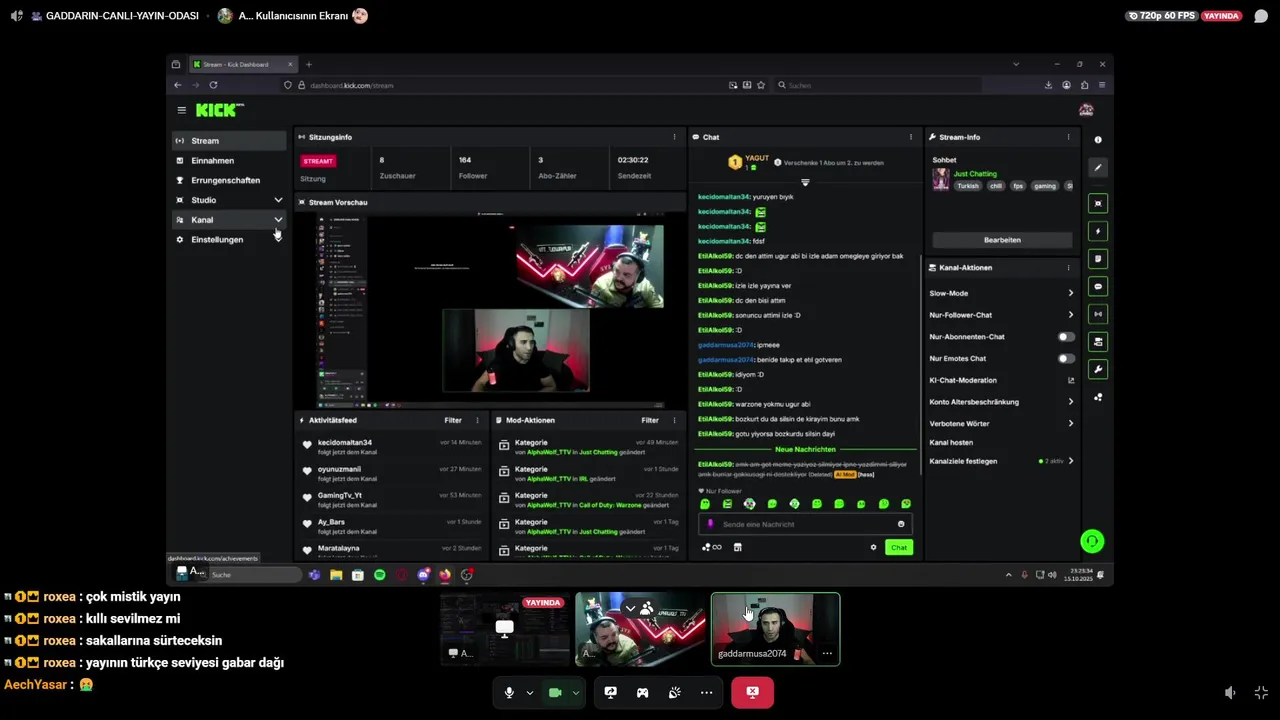
Task: Open Slow-Mode options arrow
Action: tap(1070, 293)
